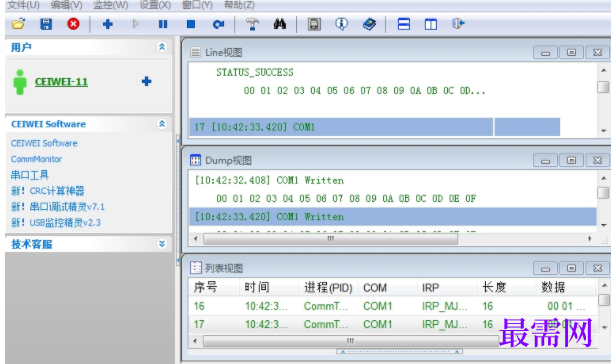The image size is (611, 364).
Task: Open the CEIWEI-11 user link
Action: [61, 82]
